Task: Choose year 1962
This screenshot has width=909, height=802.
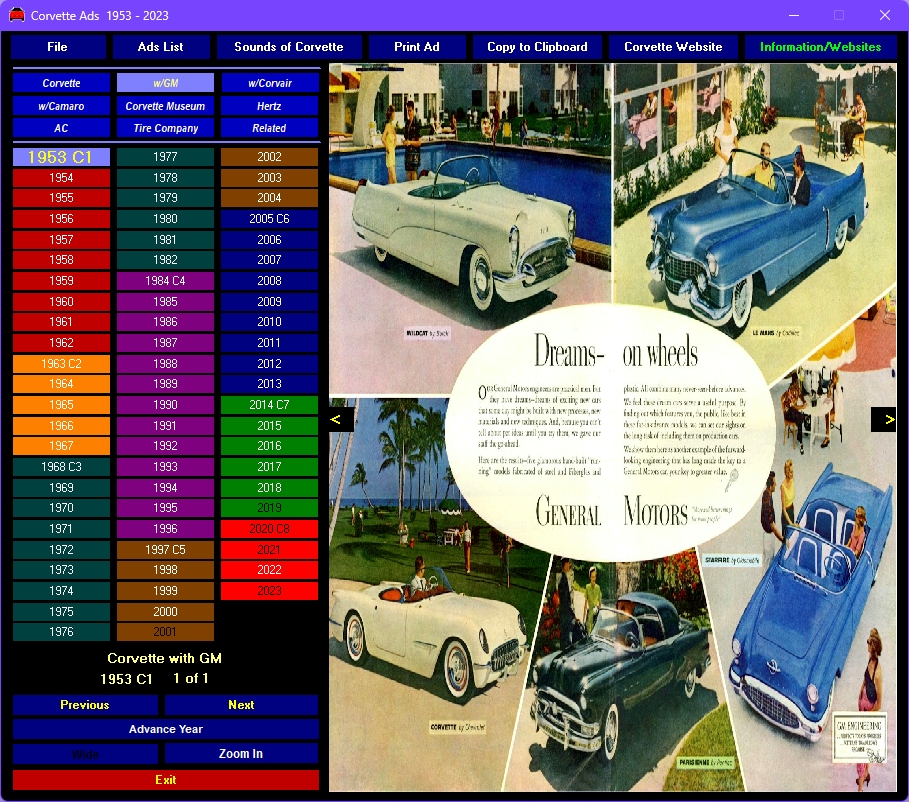Action: pos(61,343)
